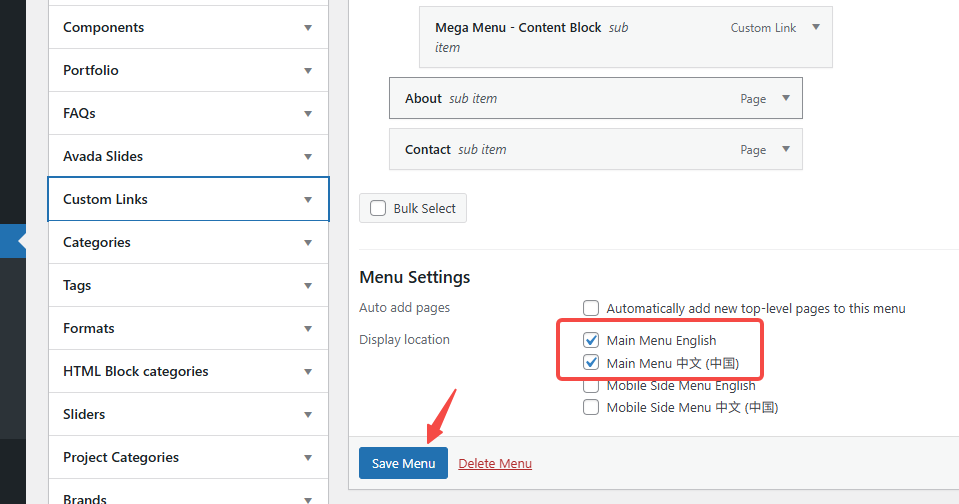959x504 pixels.
Task: Expand the About menu item dropdown
Action: point(785,98)
